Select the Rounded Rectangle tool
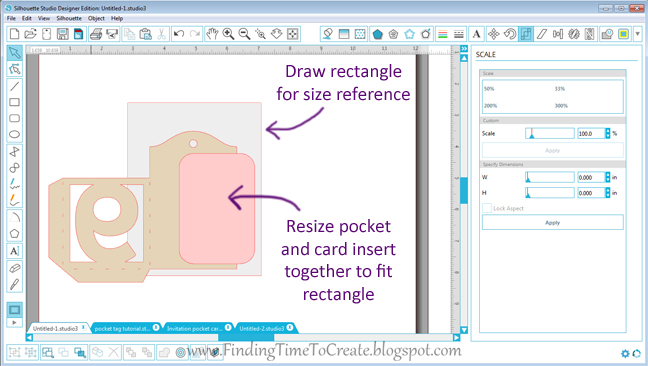Viewport: 648px width, 366px height. click(x=14, y=118)
